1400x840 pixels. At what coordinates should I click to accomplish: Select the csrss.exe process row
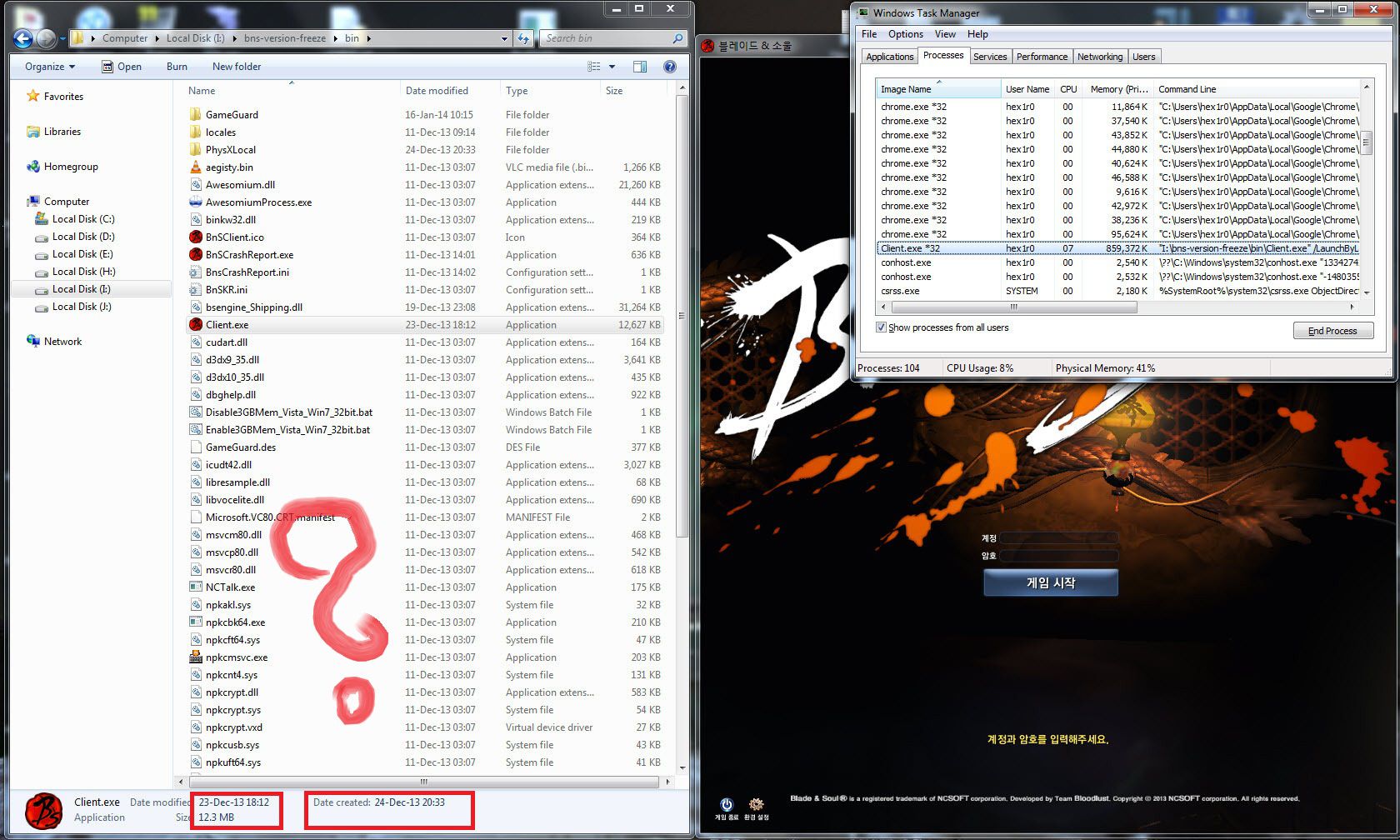point(1119,291)
